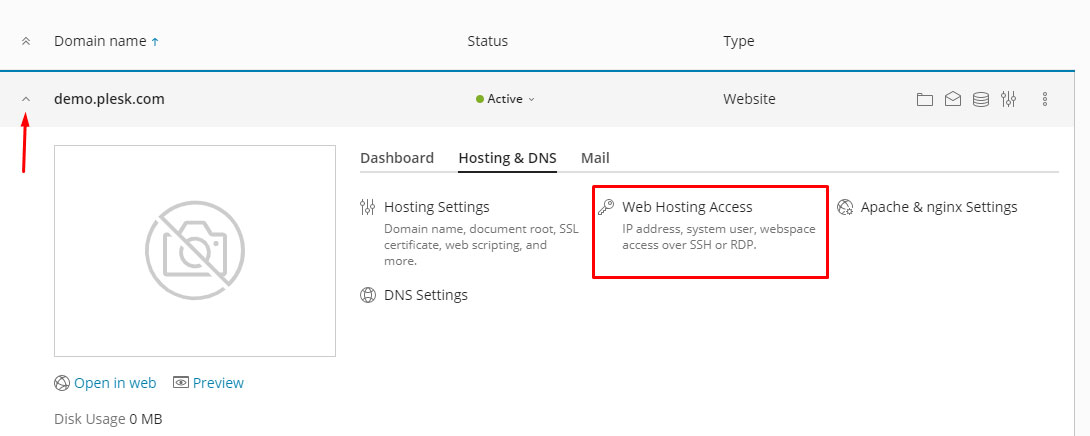Image resolution: width=1090 pixels, height=436 pixels.
Task: Sort by Domain name column header
Action: pos(100,41)
